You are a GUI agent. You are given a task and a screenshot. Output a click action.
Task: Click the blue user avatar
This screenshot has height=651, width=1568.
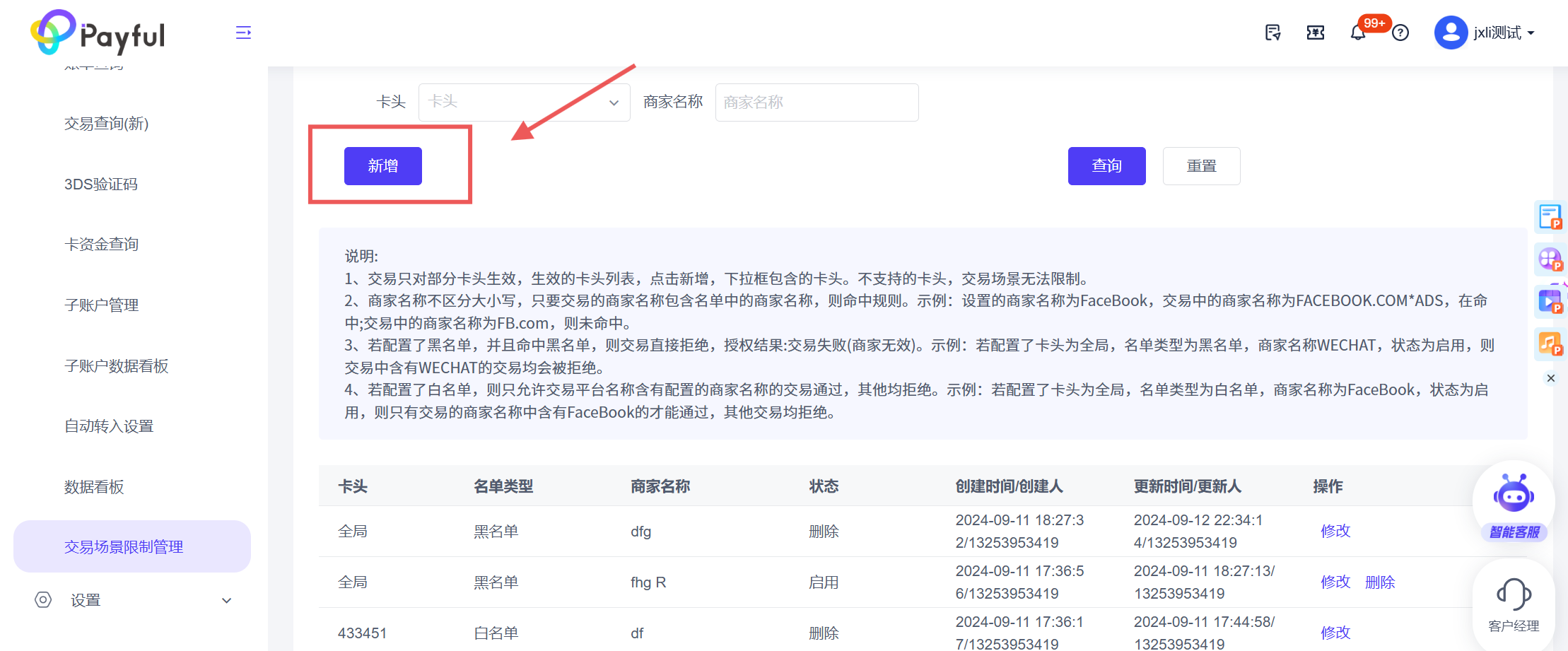click(x=1451, y=33)
